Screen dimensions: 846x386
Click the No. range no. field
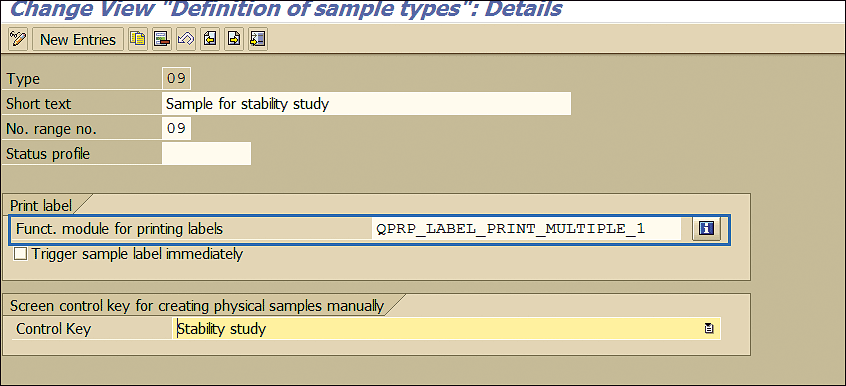point(176,128)
